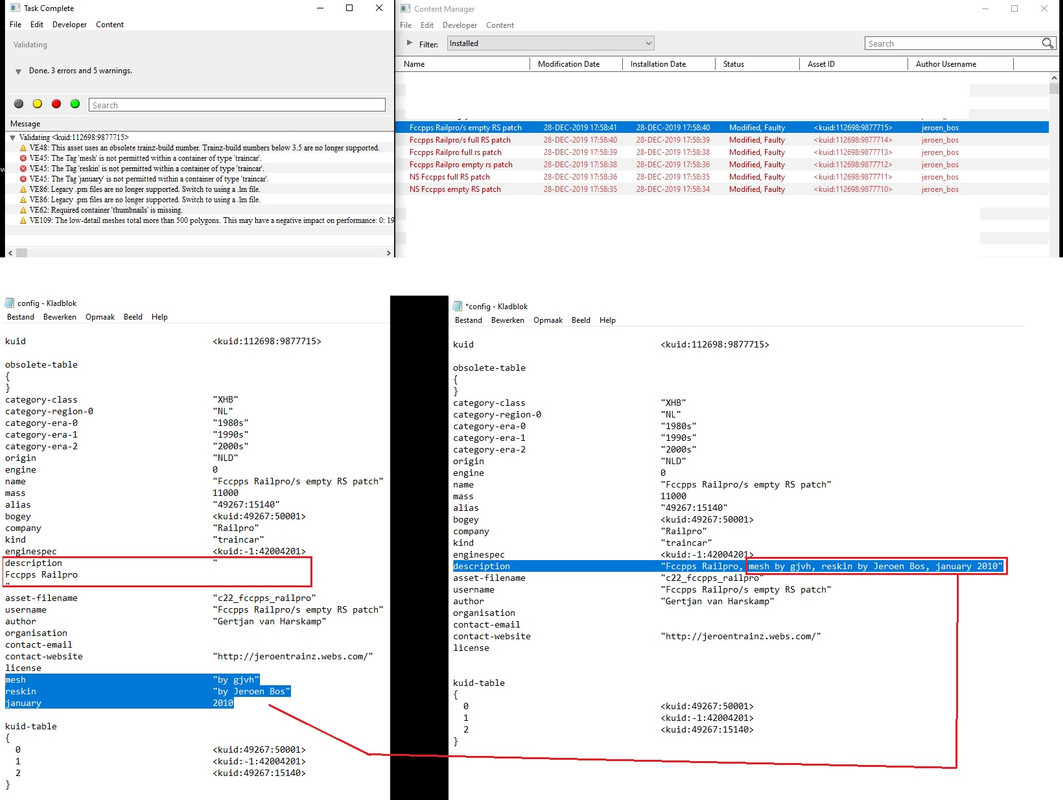Sort by the Name column header
This screenshot has height=800, width=1063.
tap(463, 64)
